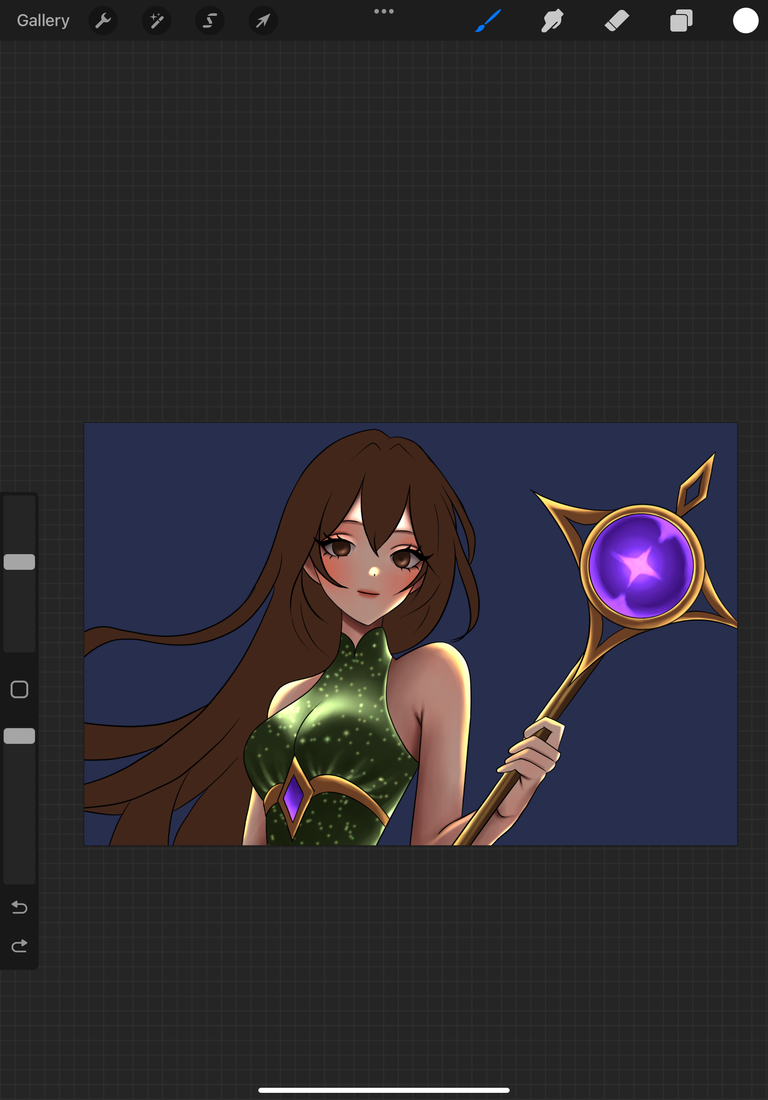Screen dimensions: 768x1100
Task: Select the Brush tool
Action: pyautogui.click(x=488, y=20)
